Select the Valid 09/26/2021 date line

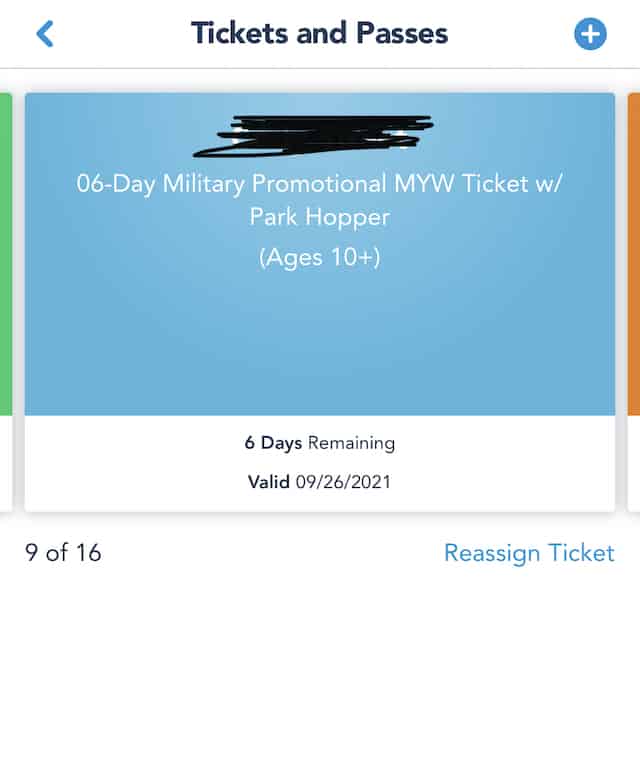(320, 482)
